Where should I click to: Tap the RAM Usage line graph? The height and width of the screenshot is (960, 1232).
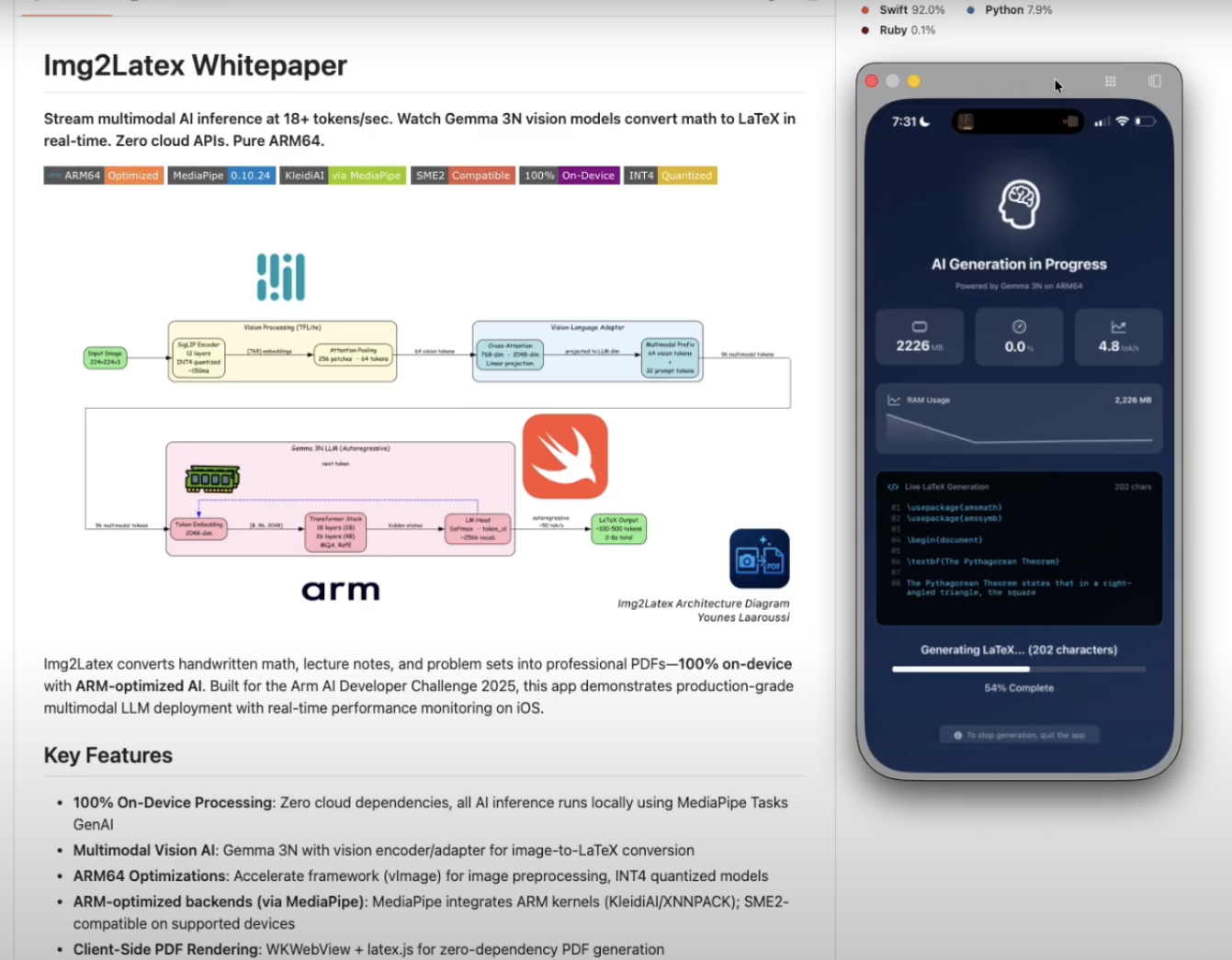[x=1019, y=430]
